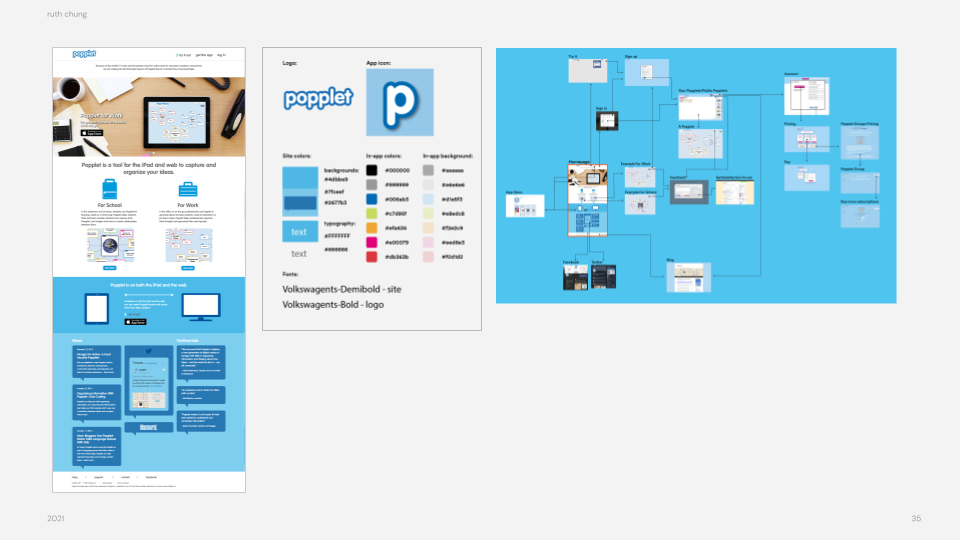
Task: Click the page number '35'
Action: pos(916,518)
